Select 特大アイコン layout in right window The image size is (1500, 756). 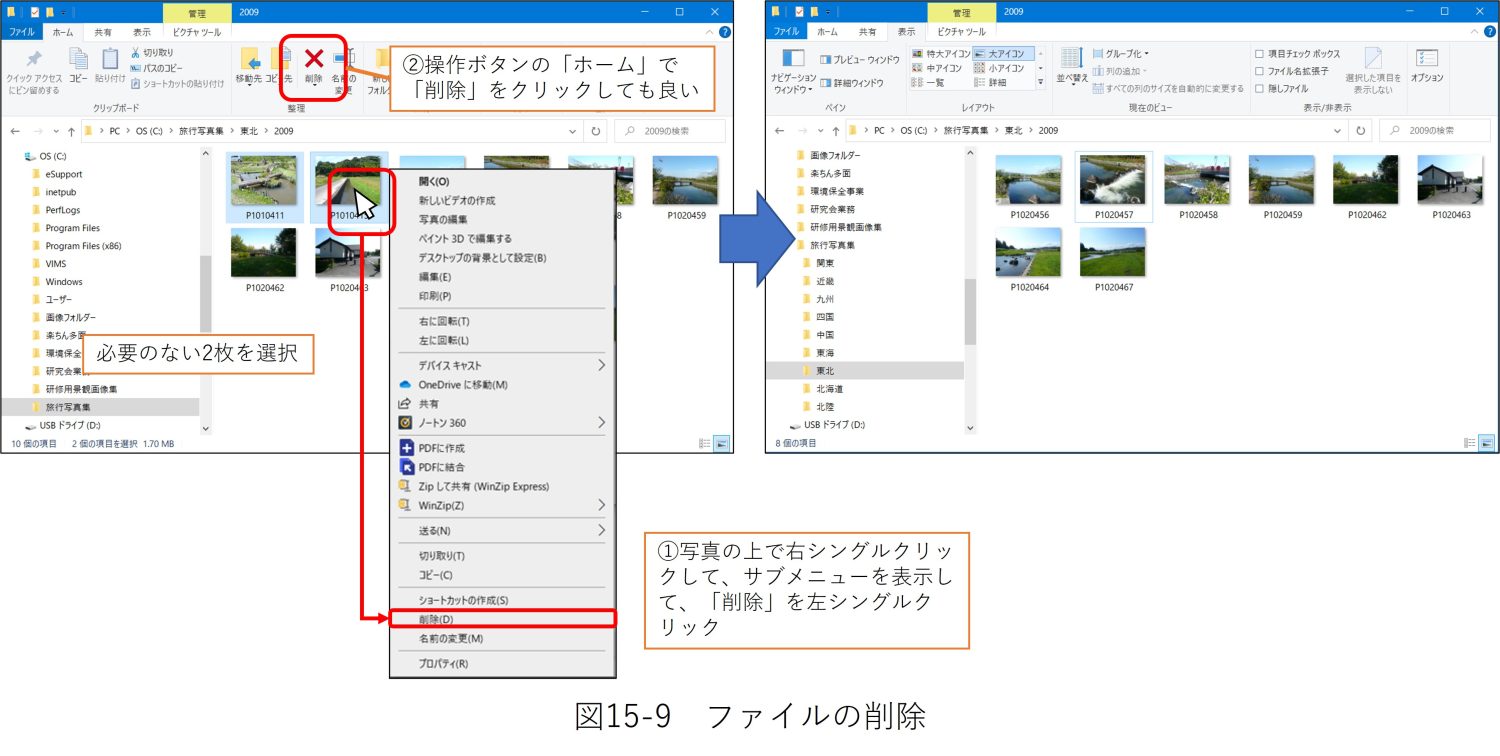pos(940,54)
